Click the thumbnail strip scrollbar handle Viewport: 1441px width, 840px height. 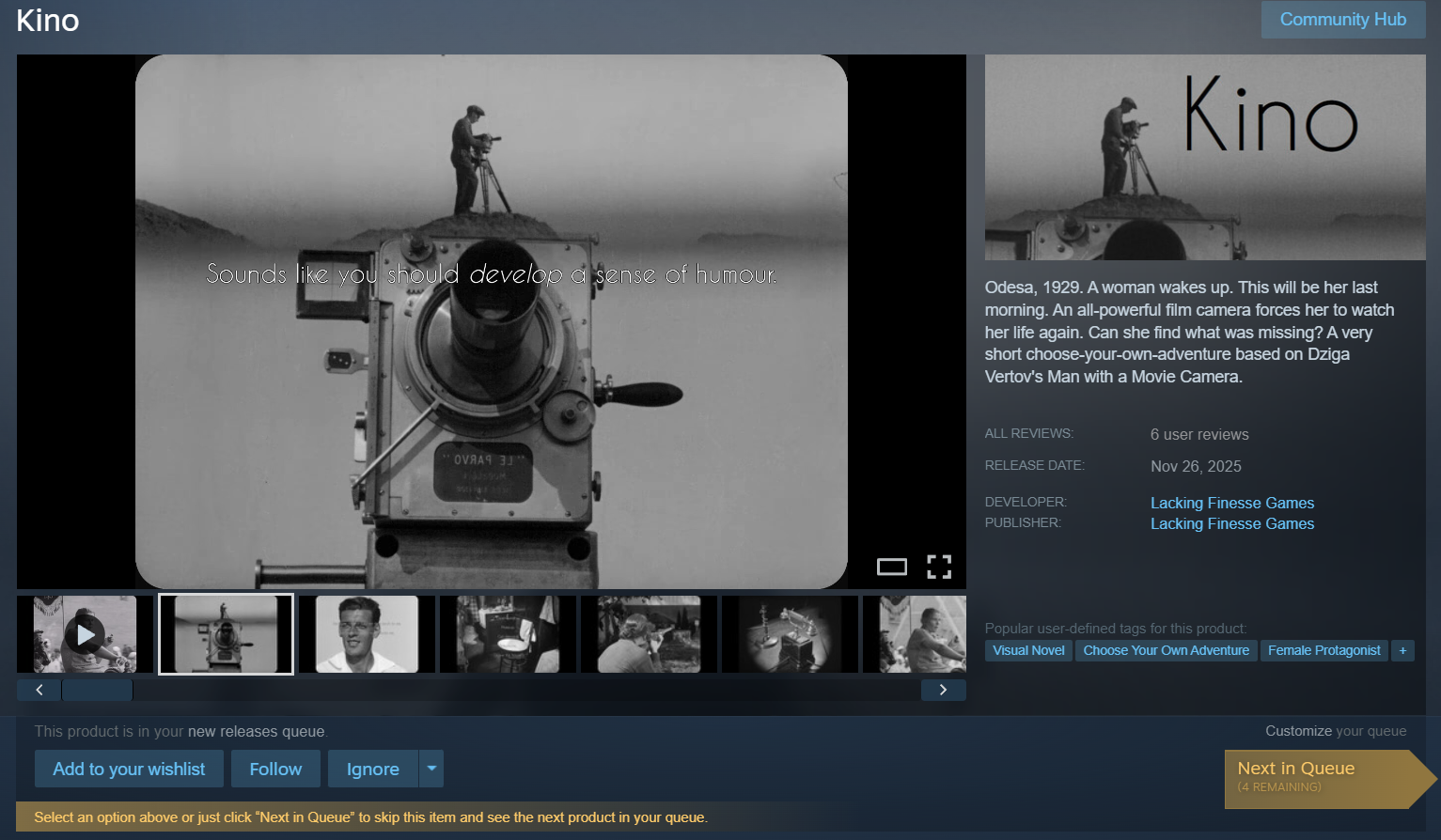(97, 690)
